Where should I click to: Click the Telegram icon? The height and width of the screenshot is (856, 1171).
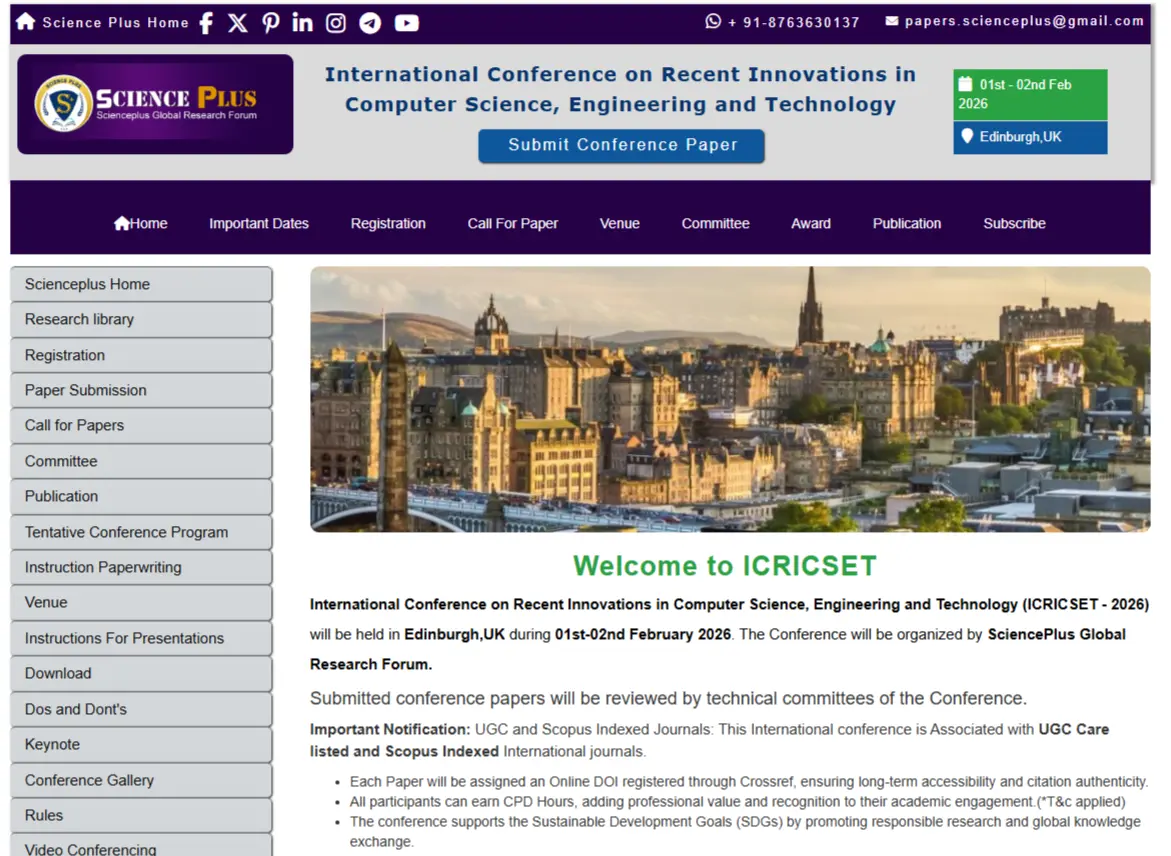(370, 22)
